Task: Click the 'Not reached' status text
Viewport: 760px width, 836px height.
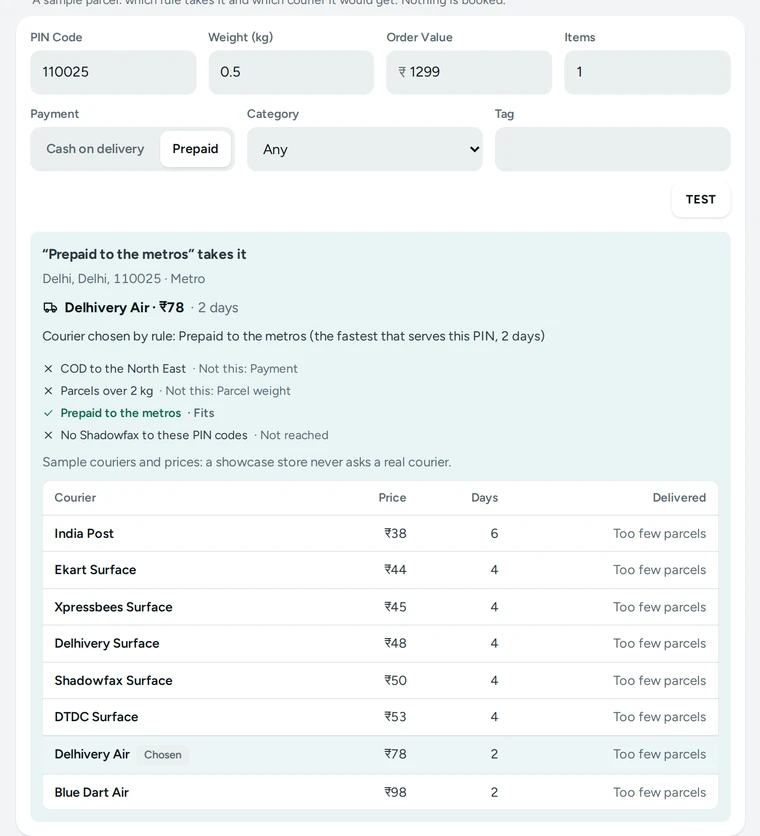Action: tap(294, 435)
